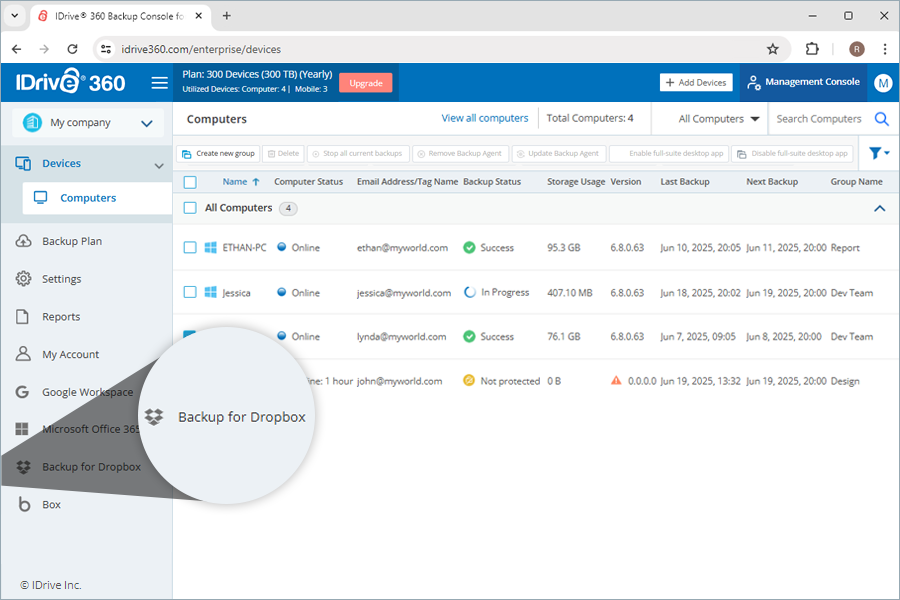Open Reports in sidebar menu

[x=60, y=317]
